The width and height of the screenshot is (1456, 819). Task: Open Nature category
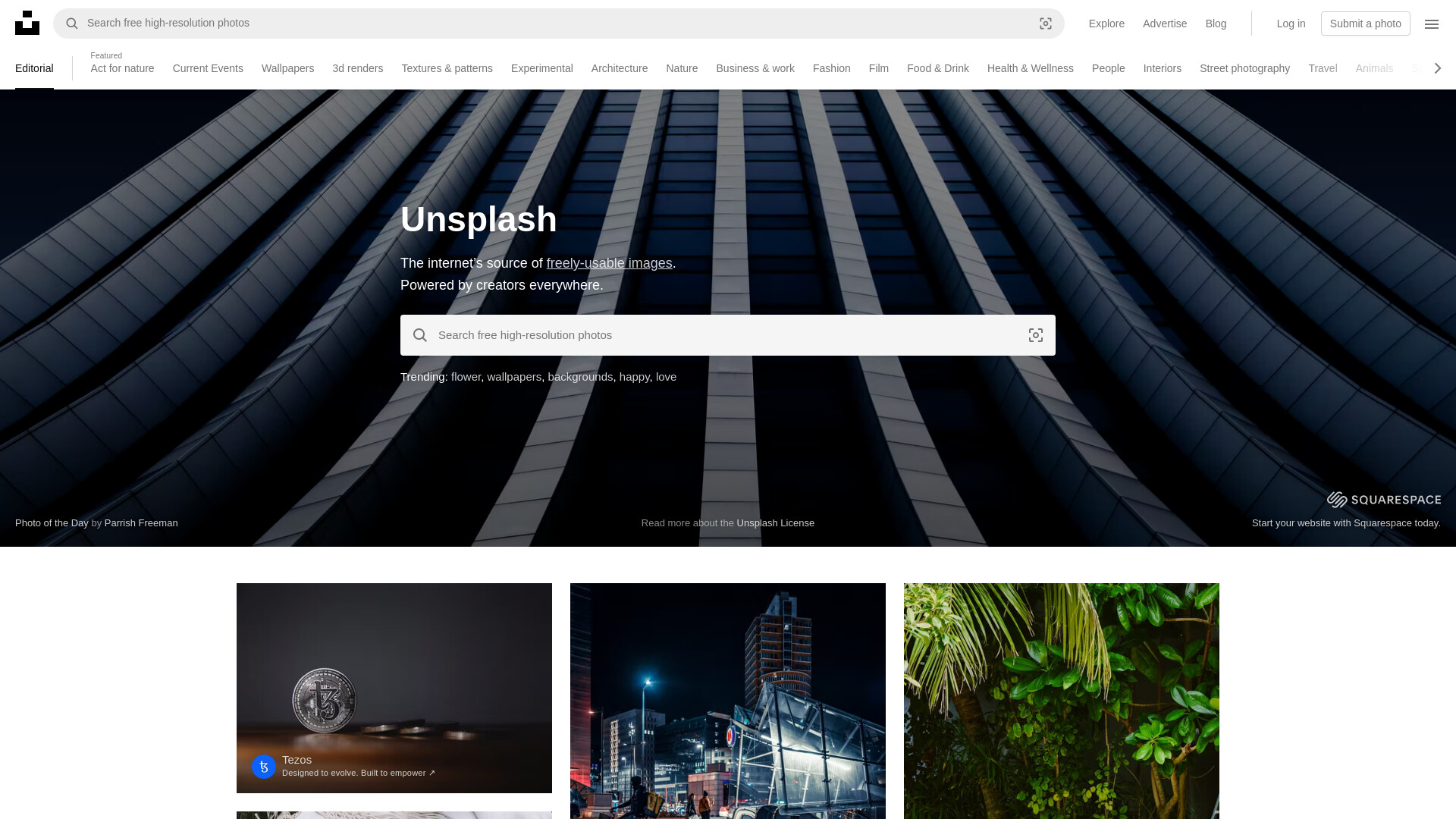tap(682, 68)
